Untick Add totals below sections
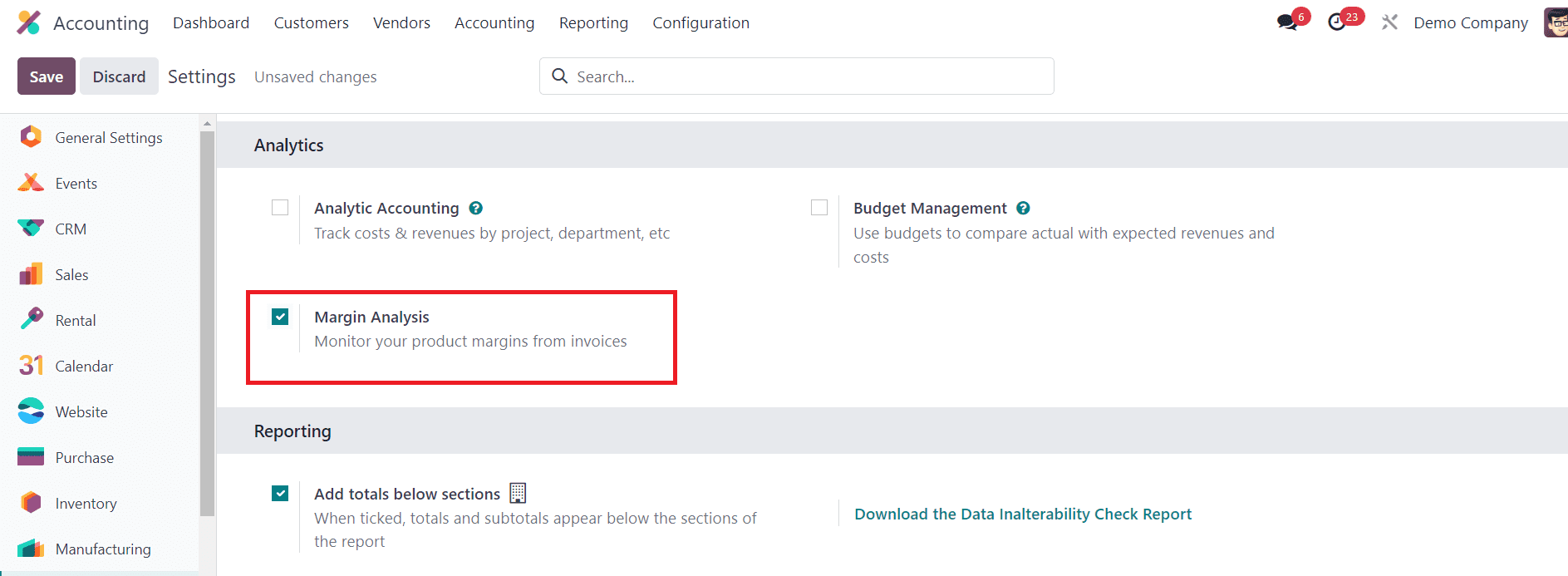 coord(280,493)
